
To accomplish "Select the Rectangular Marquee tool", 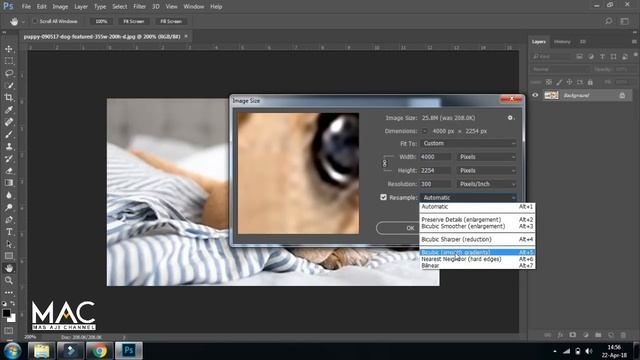I will pyautogui.click(x=9, y=61).
